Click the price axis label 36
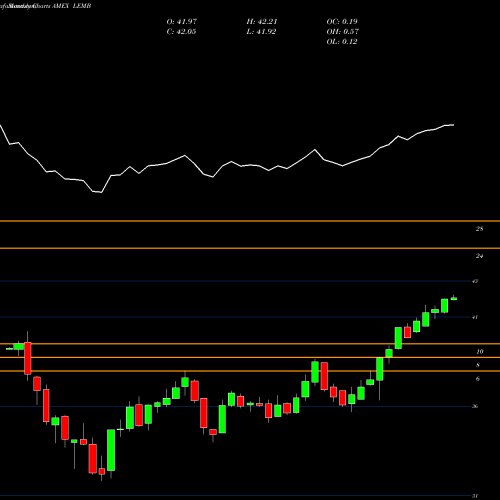 475,406
